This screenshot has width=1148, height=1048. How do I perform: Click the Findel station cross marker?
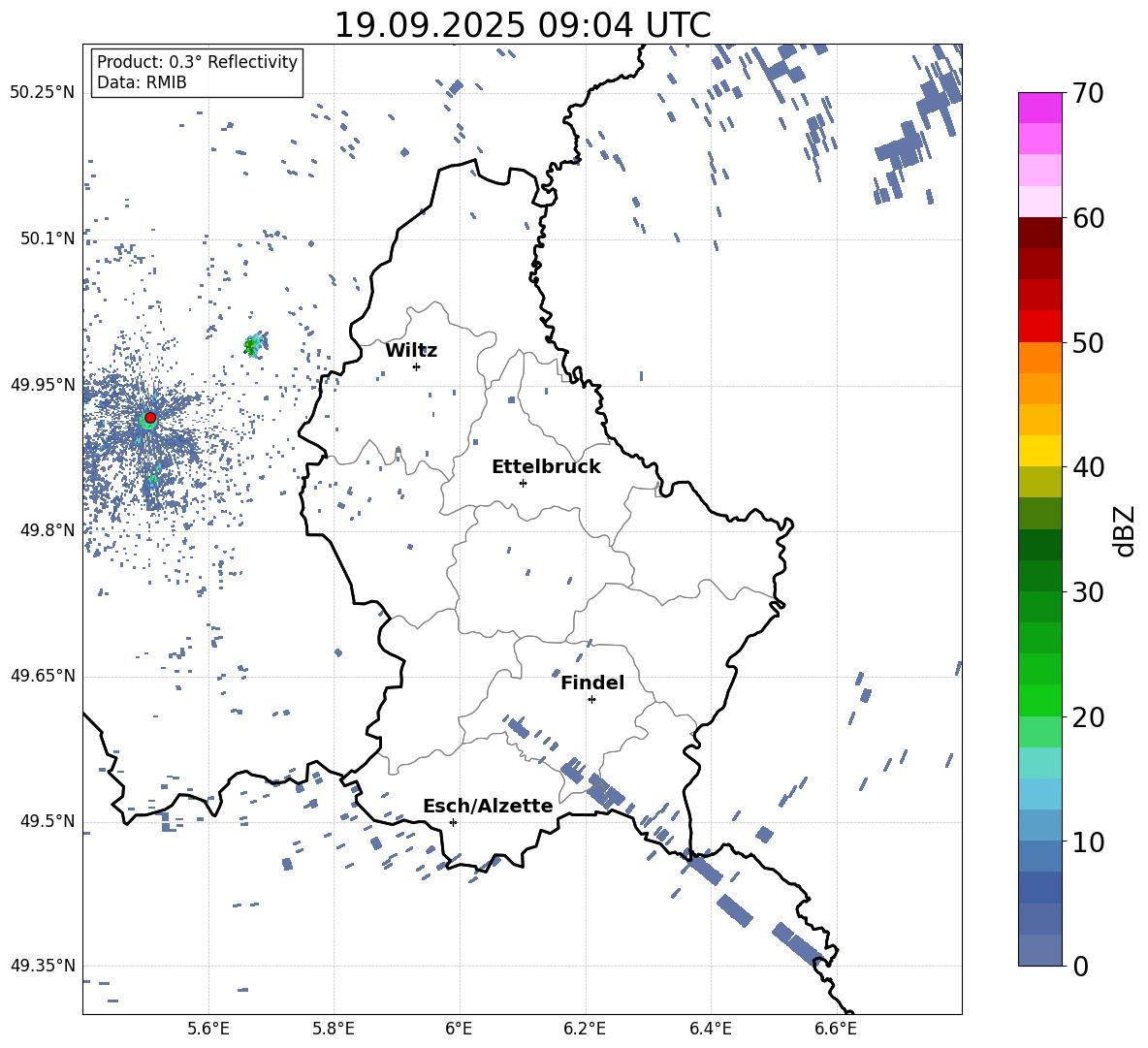[x=591, y=700]
